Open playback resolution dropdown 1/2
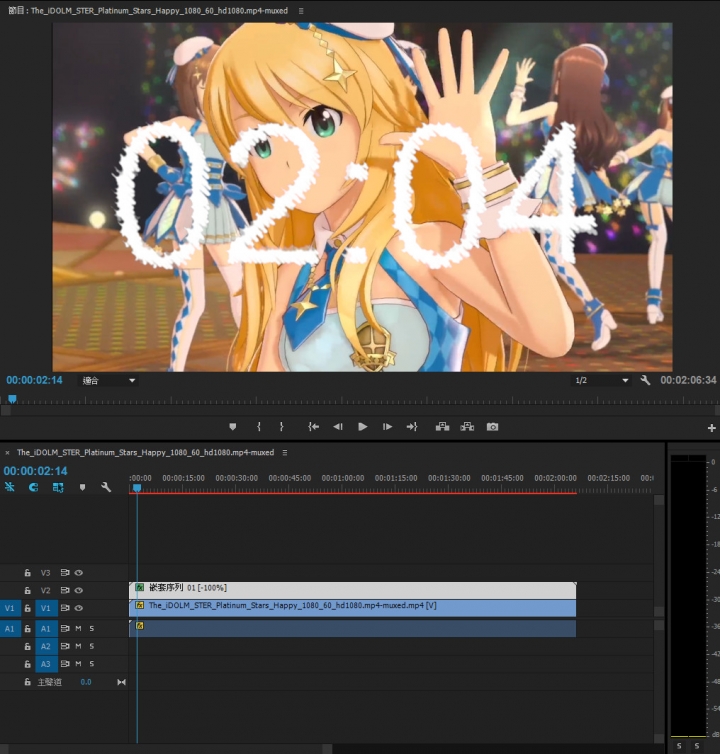The width and height of the screenshot is (720, 754). coord(601,380)
